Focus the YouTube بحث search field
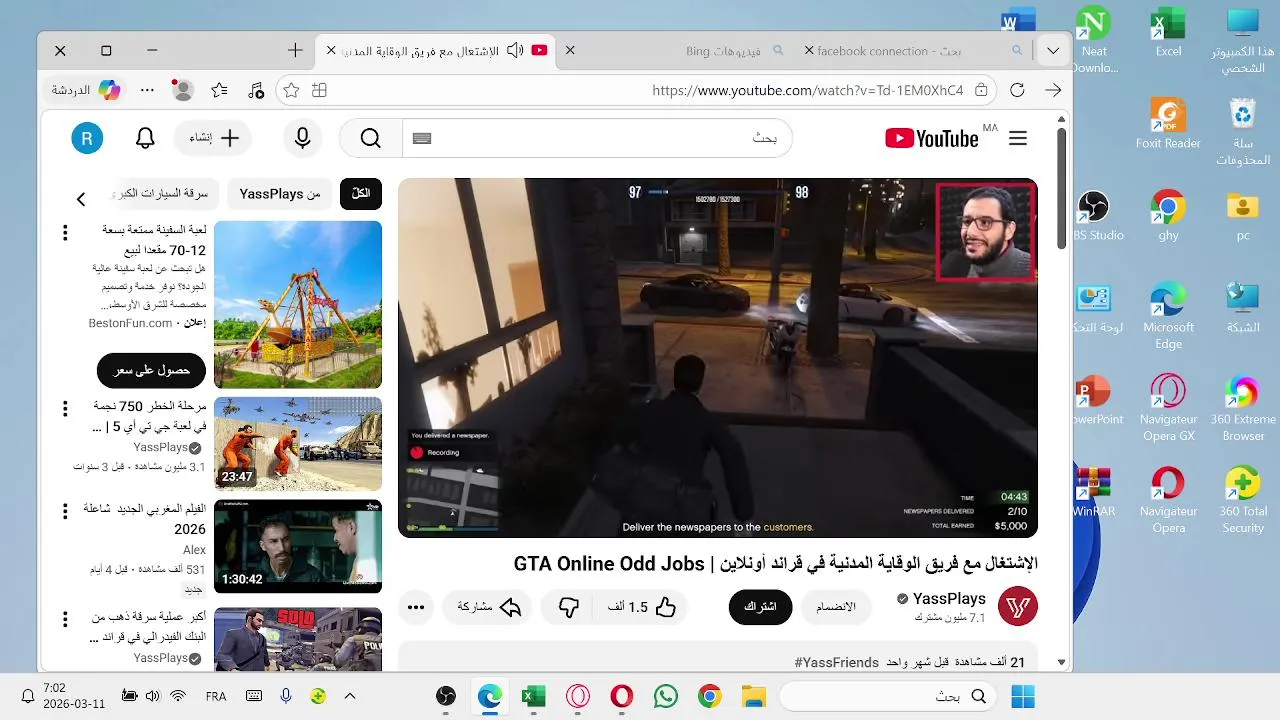 point(597,138)
